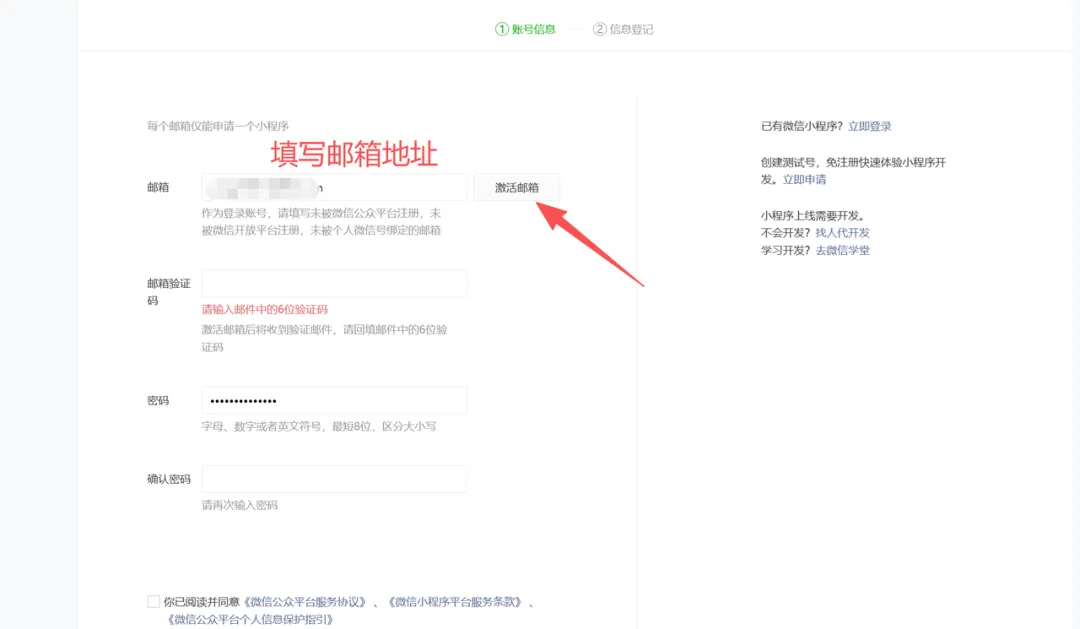Click the 确认密码 confirm password field
Viewport: 1080px width, 629px height.
[334, 479]
